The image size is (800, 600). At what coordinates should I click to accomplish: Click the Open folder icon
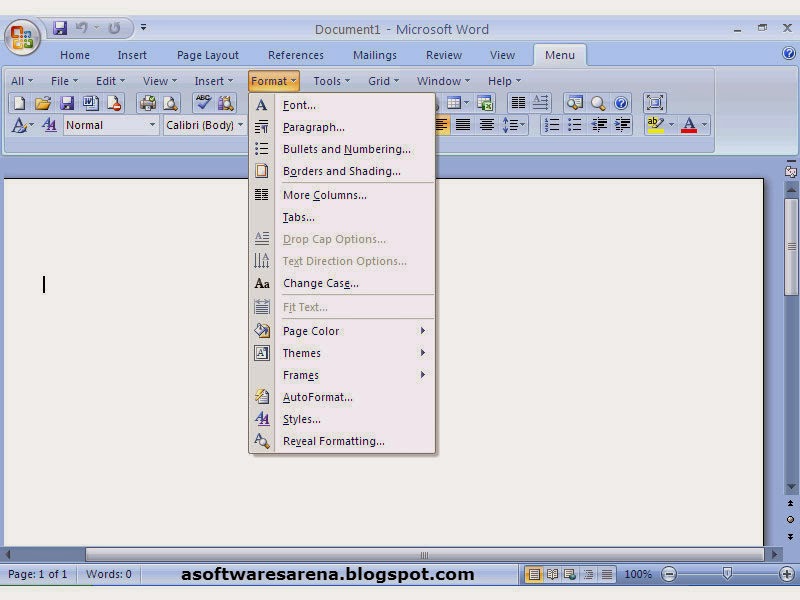coord(43,103)
